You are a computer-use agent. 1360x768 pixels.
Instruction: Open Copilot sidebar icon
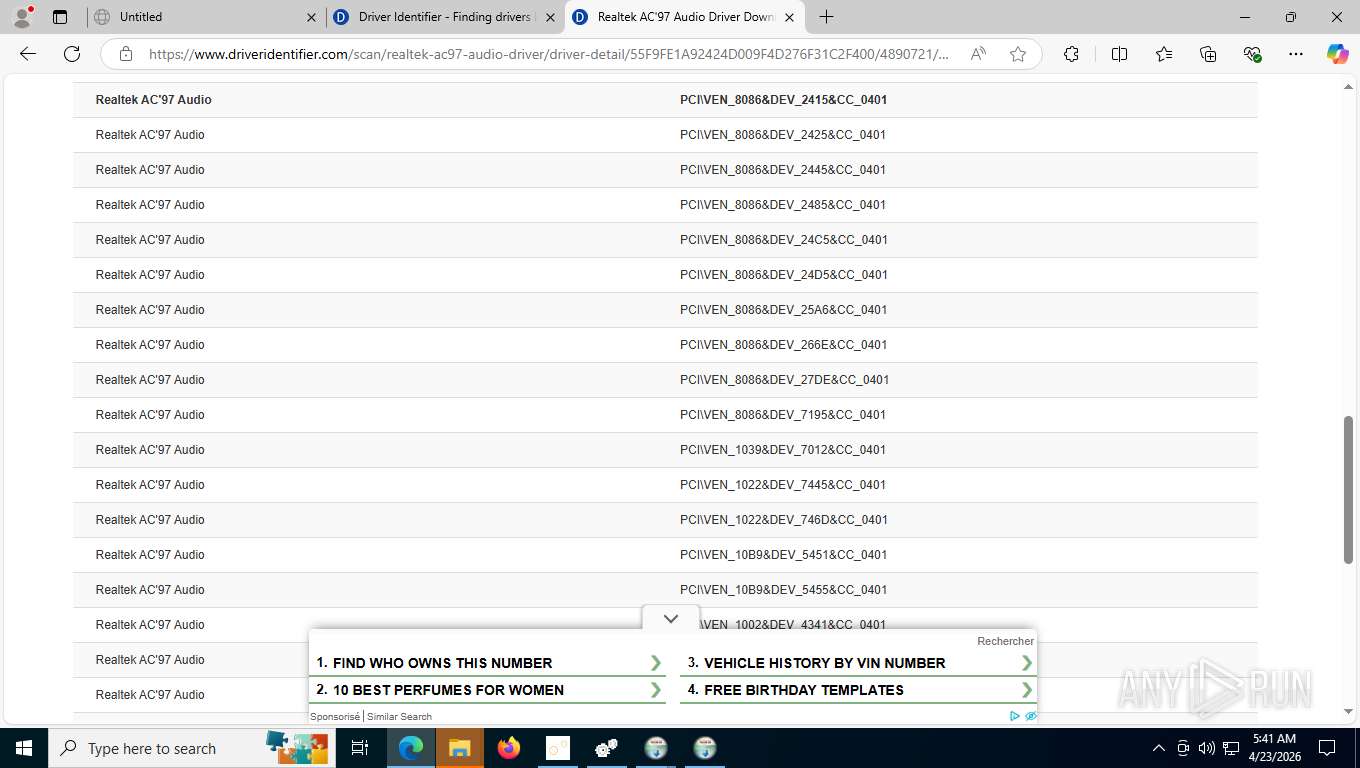coord(1338,54)
